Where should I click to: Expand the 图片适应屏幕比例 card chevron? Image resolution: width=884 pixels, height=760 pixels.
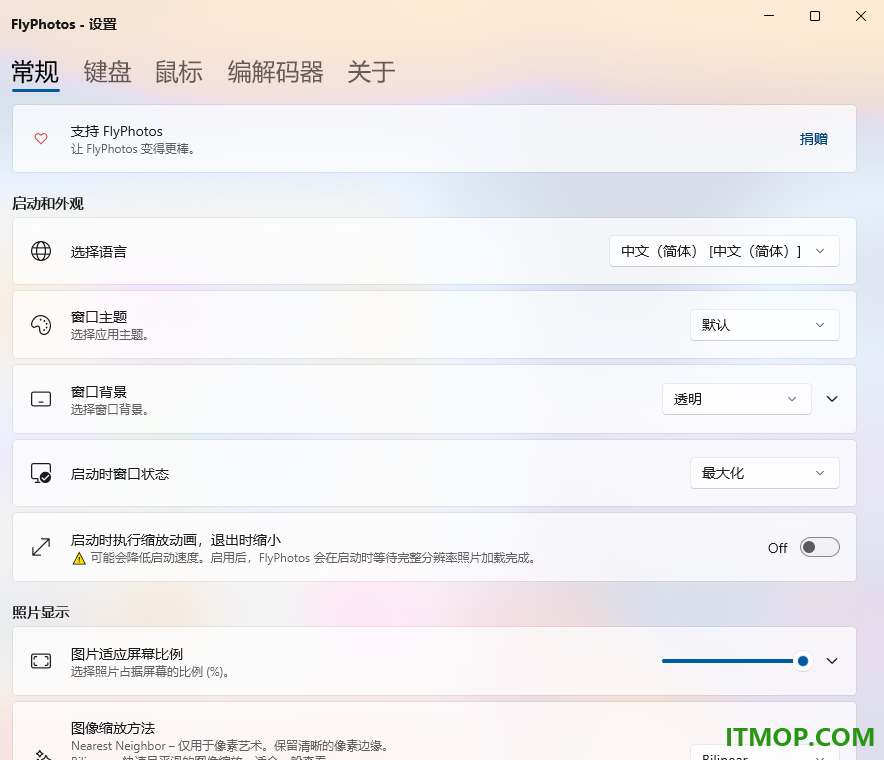832,661
